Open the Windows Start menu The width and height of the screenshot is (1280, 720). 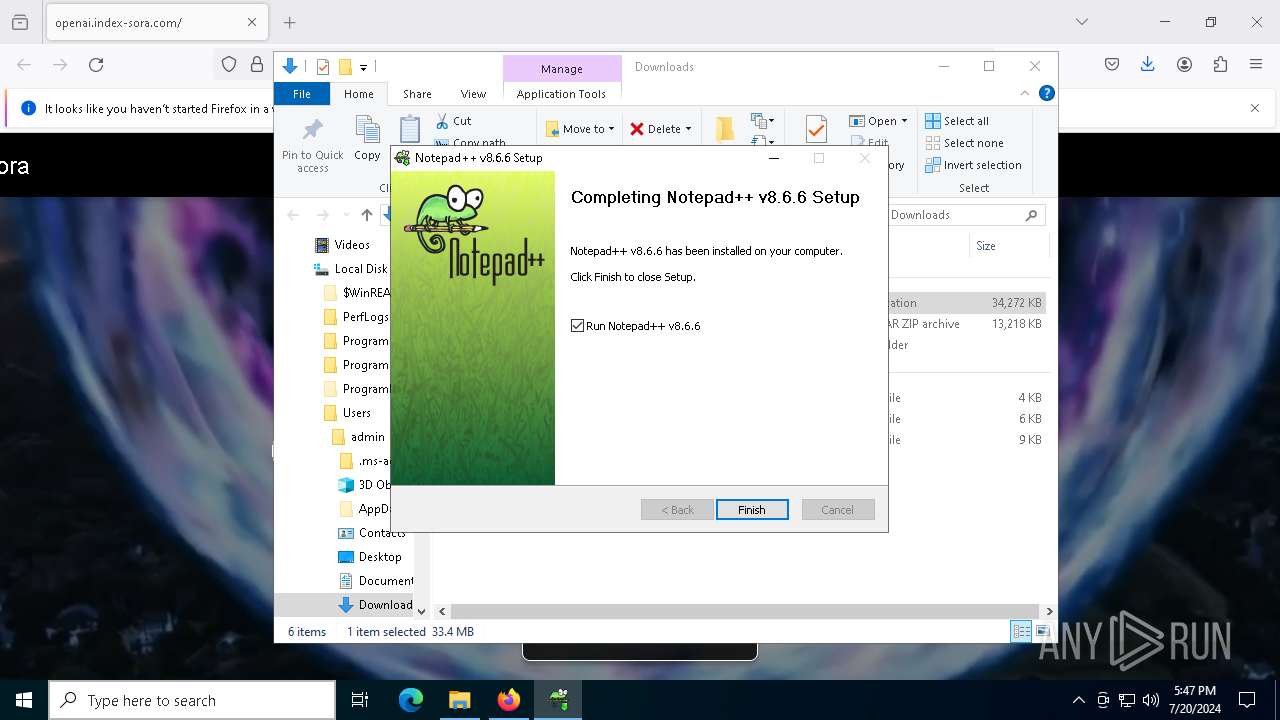(x=24, y=700)
